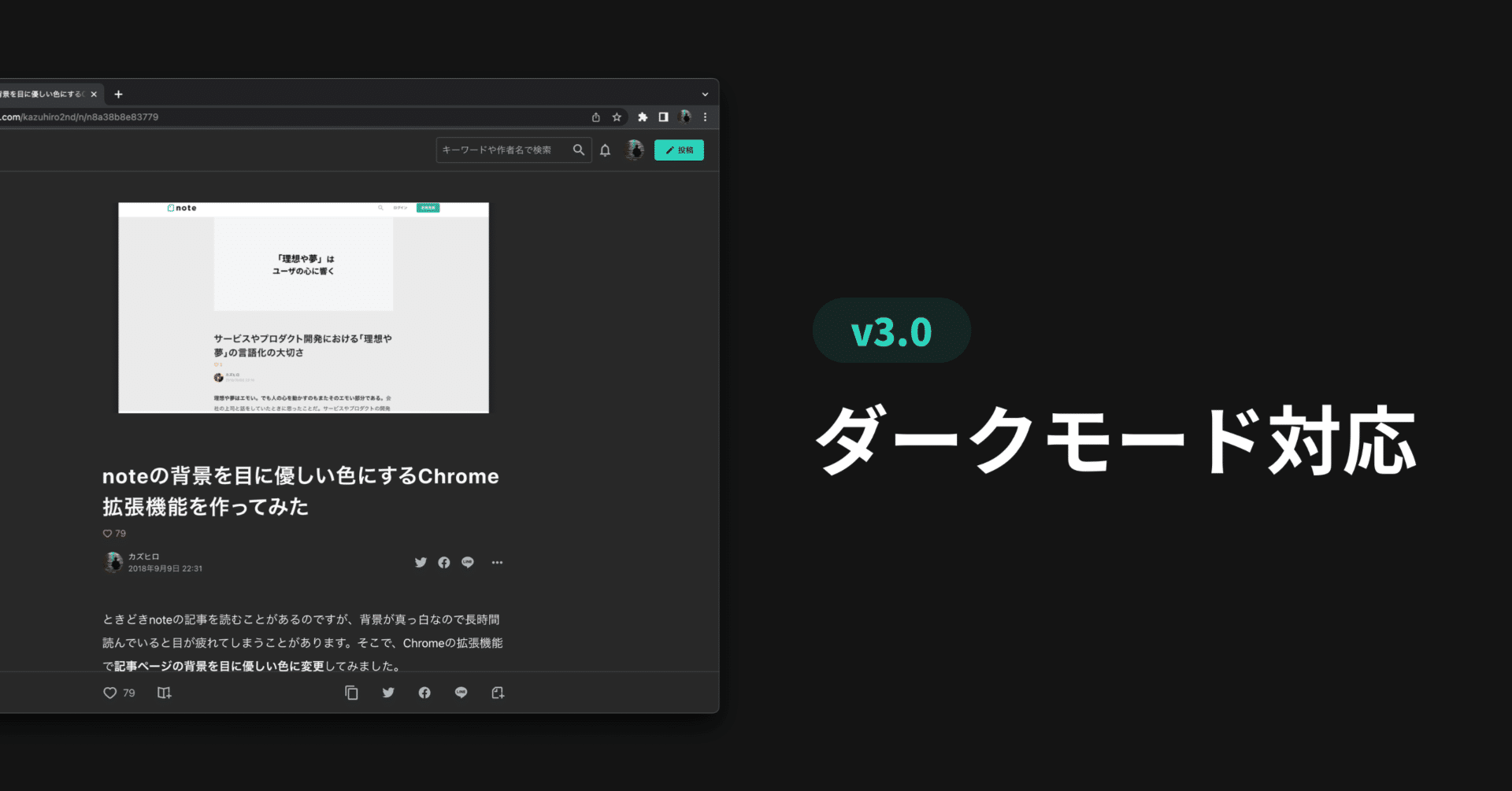Close the browser tab

tap(94, 94)
